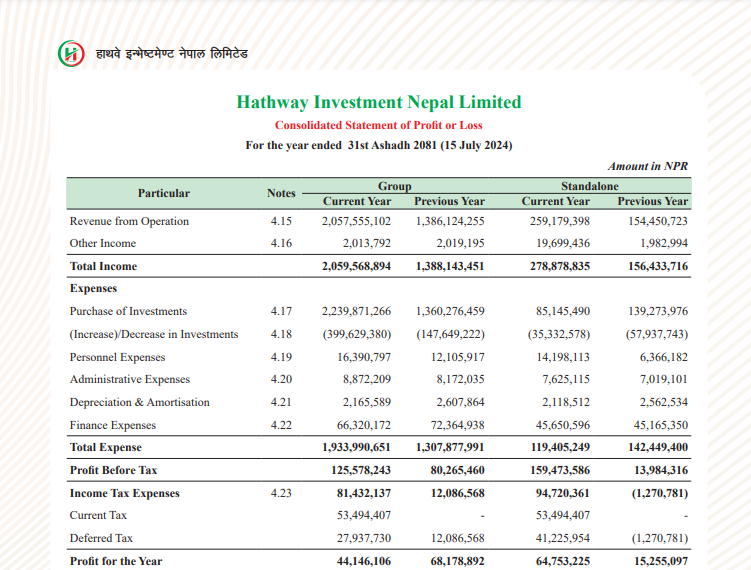751x570 pixels.
Task: Click value 125,578,243 in Profit Before Tax row
Action: coord(361,470)
